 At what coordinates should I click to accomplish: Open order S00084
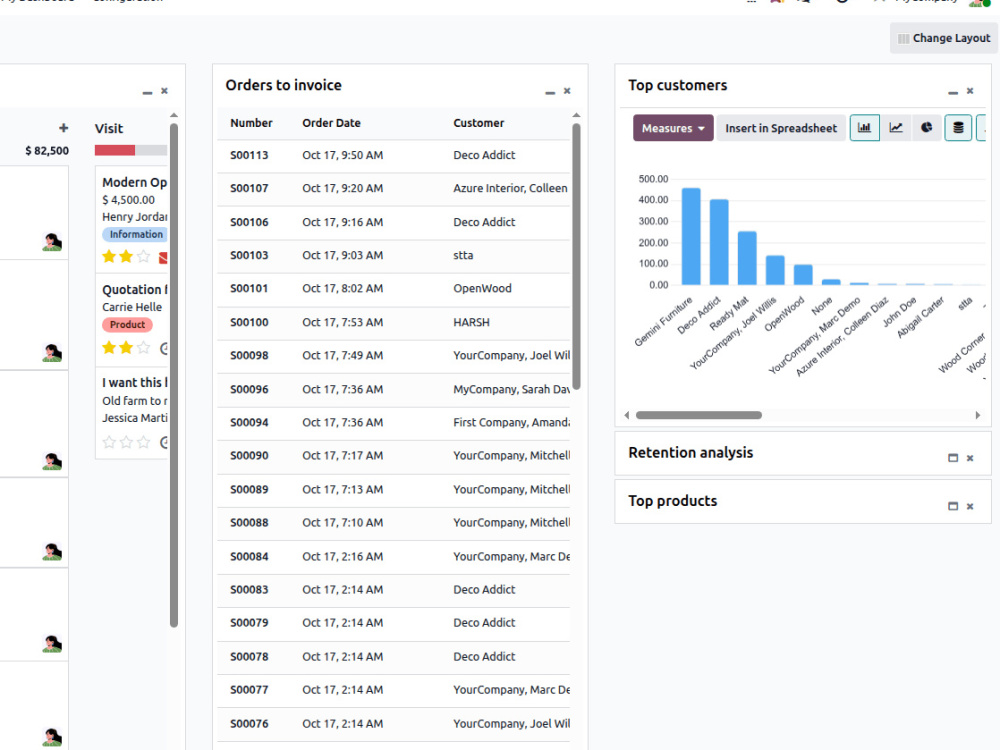tap(393, 557)
